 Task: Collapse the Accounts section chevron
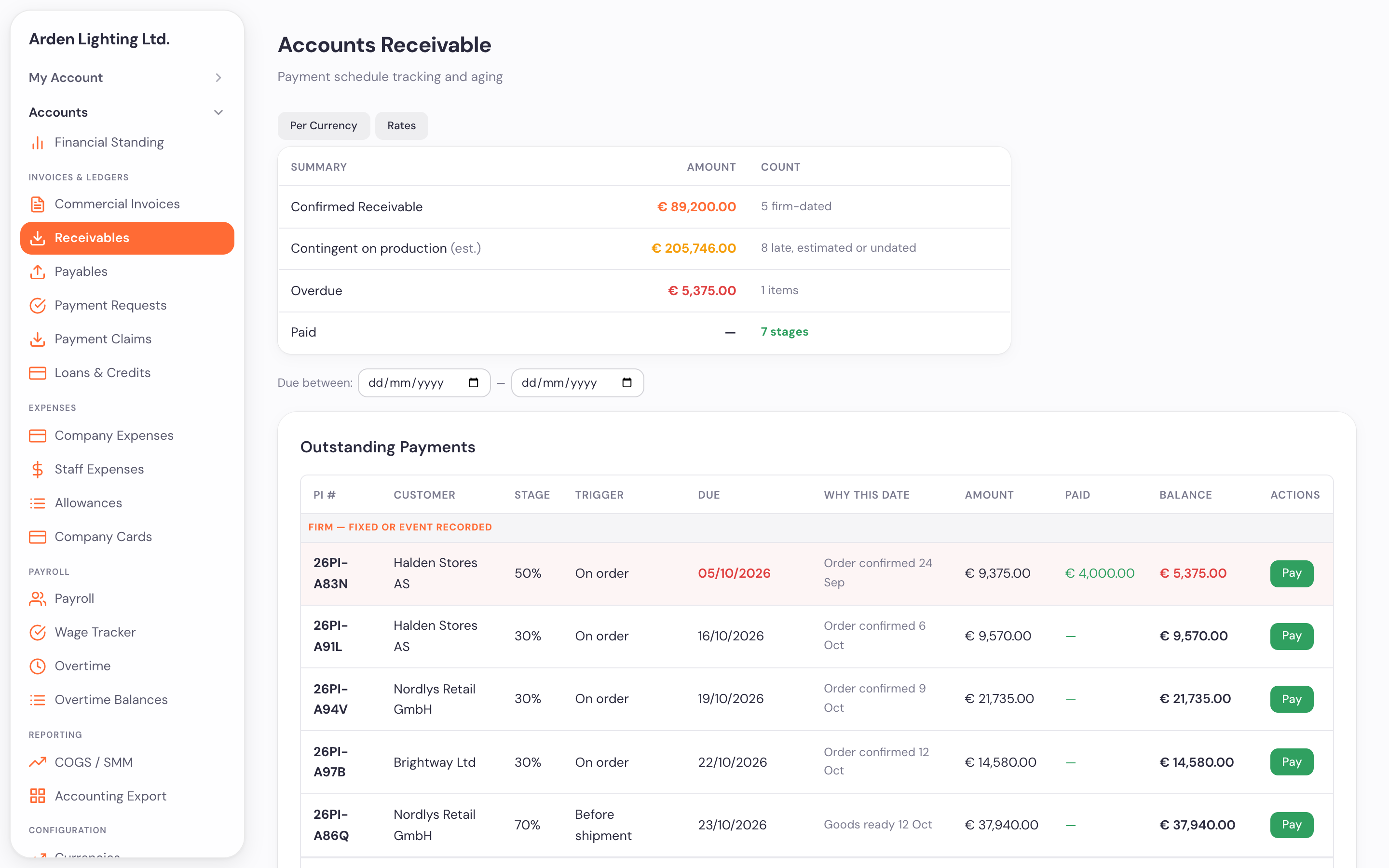click(x=218, y=112)
